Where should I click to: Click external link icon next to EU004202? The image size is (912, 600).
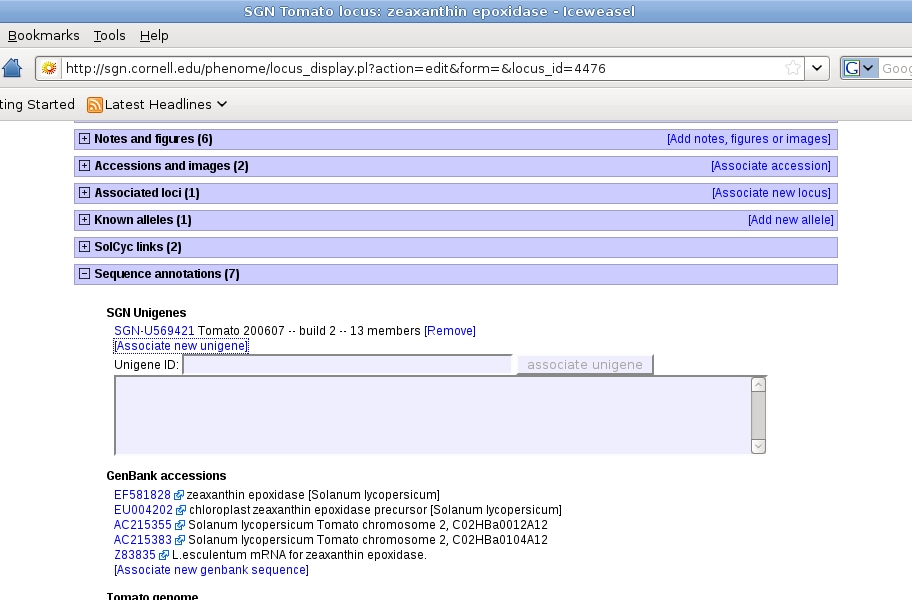[x=181, y=510]
